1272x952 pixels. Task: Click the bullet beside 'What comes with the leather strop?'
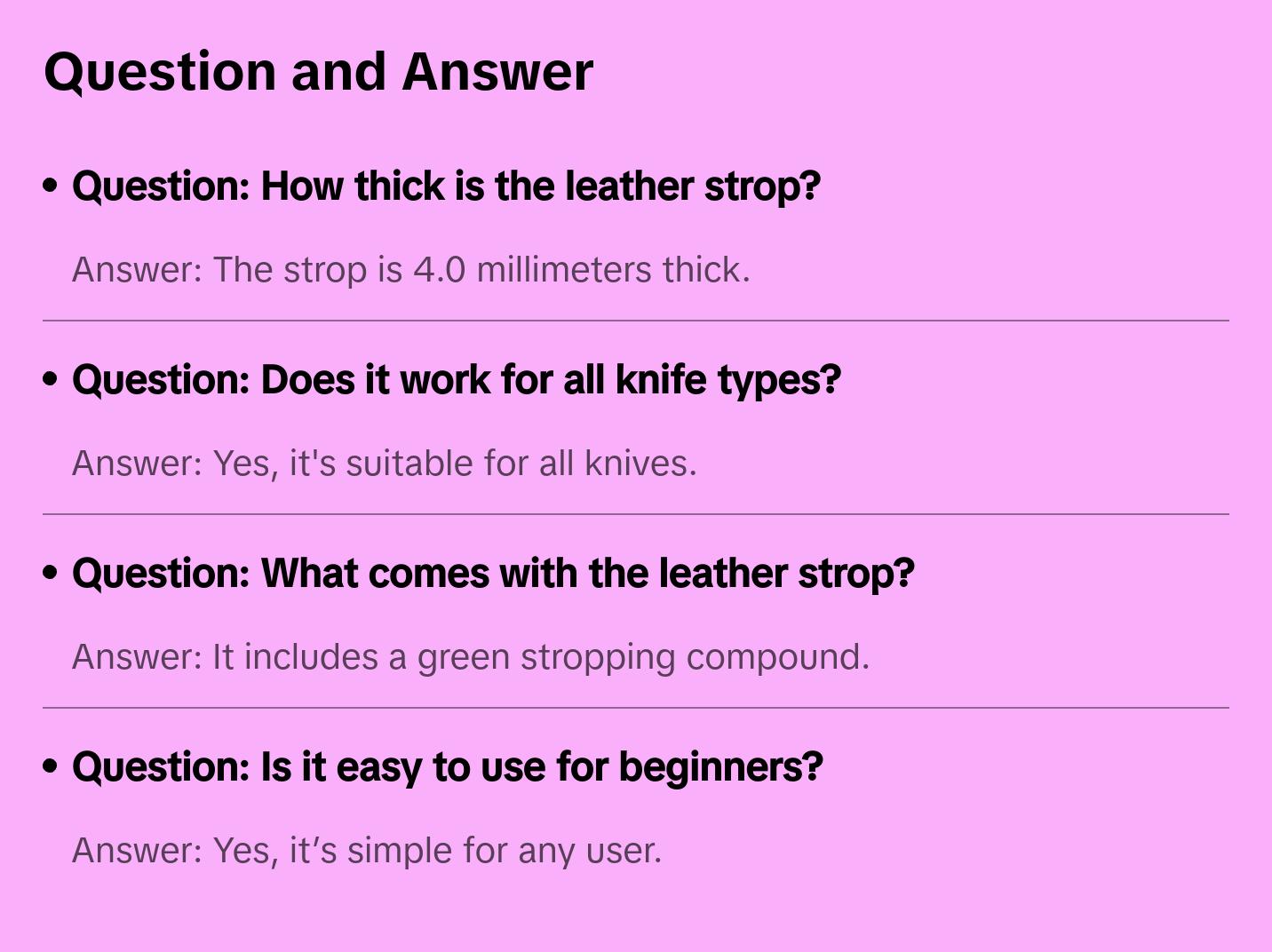[x=51, y=574]
